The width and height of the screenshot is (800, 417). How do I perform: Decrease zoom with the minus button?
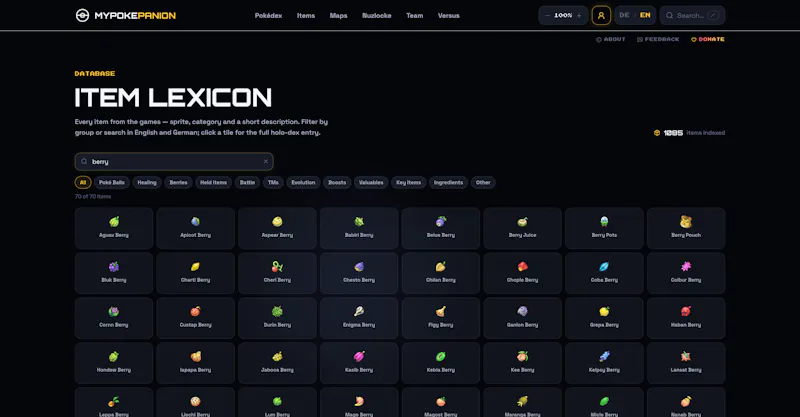click(547, 16)
